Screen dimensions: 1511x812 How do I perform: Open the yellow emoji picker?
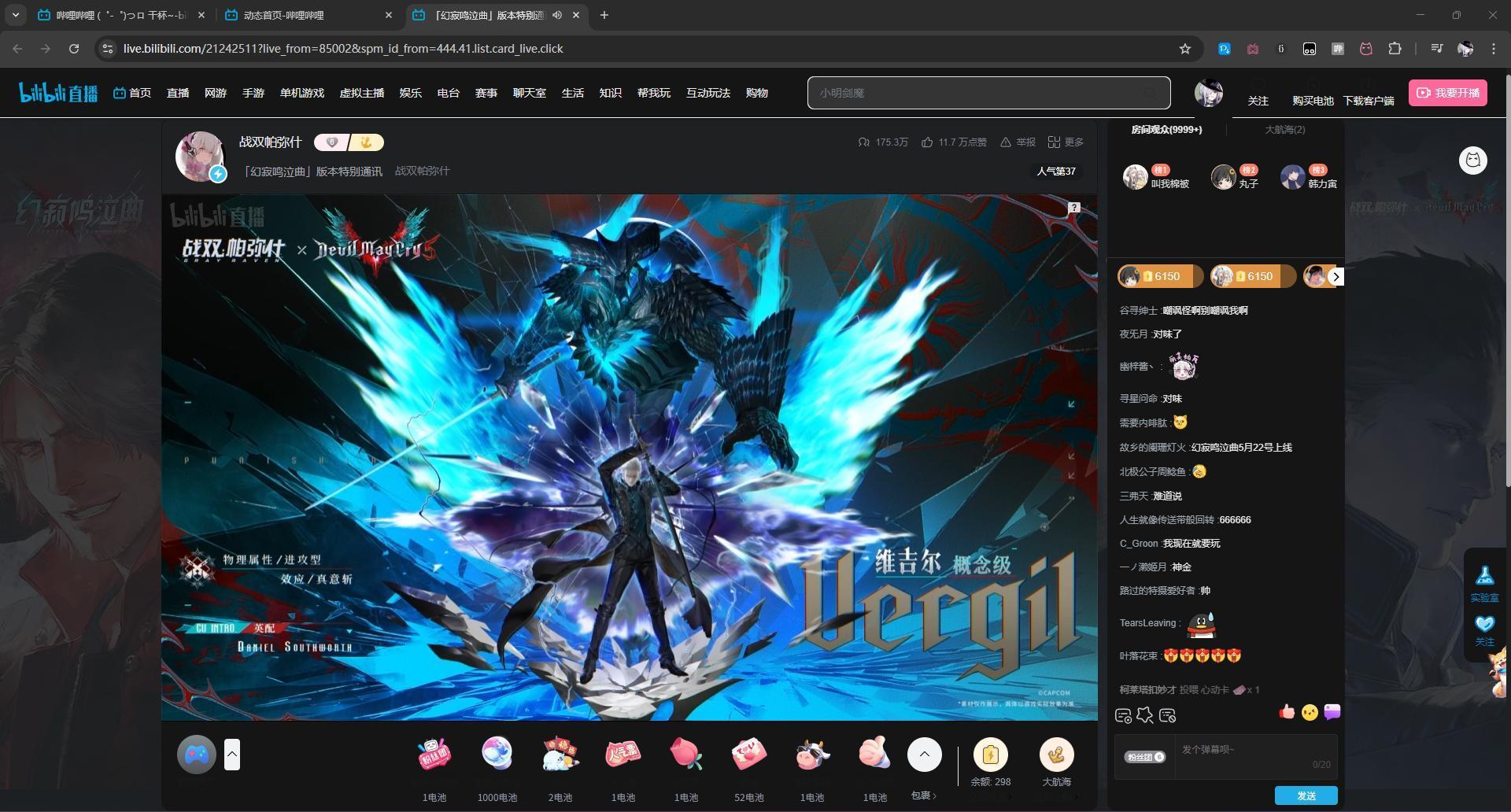(1310, 712)
